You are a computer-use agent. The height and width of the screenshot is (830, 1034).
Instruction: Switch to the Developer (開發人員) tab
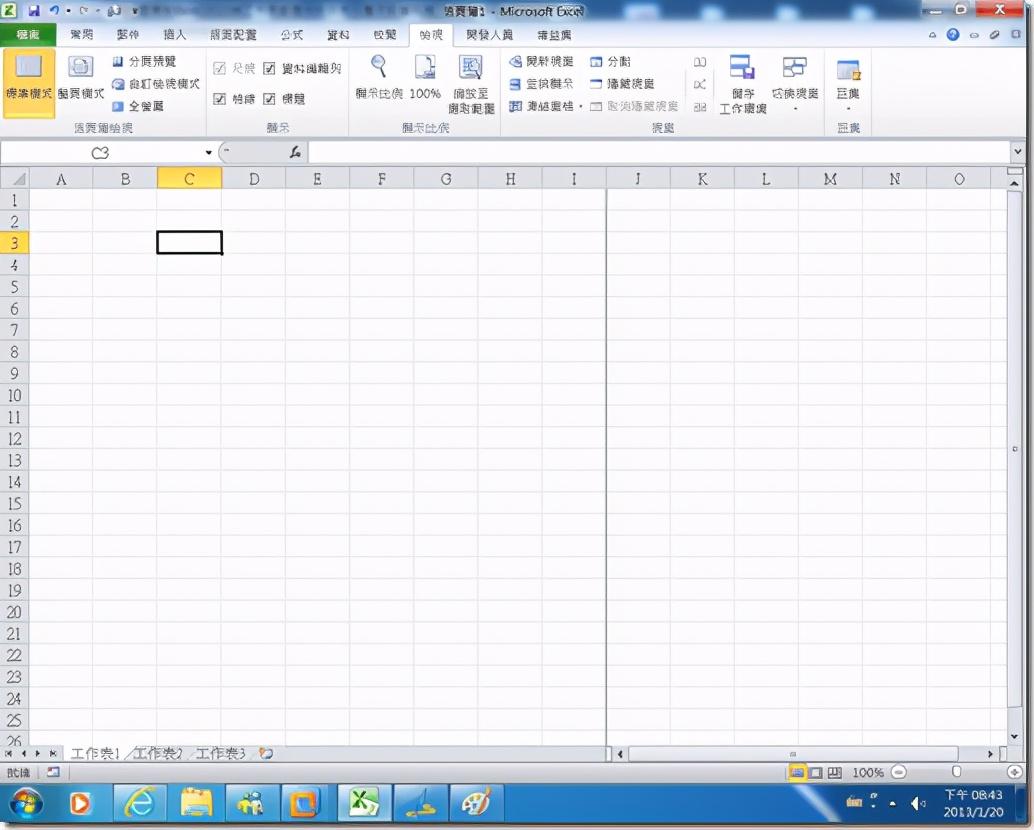[x=489, y=34]
